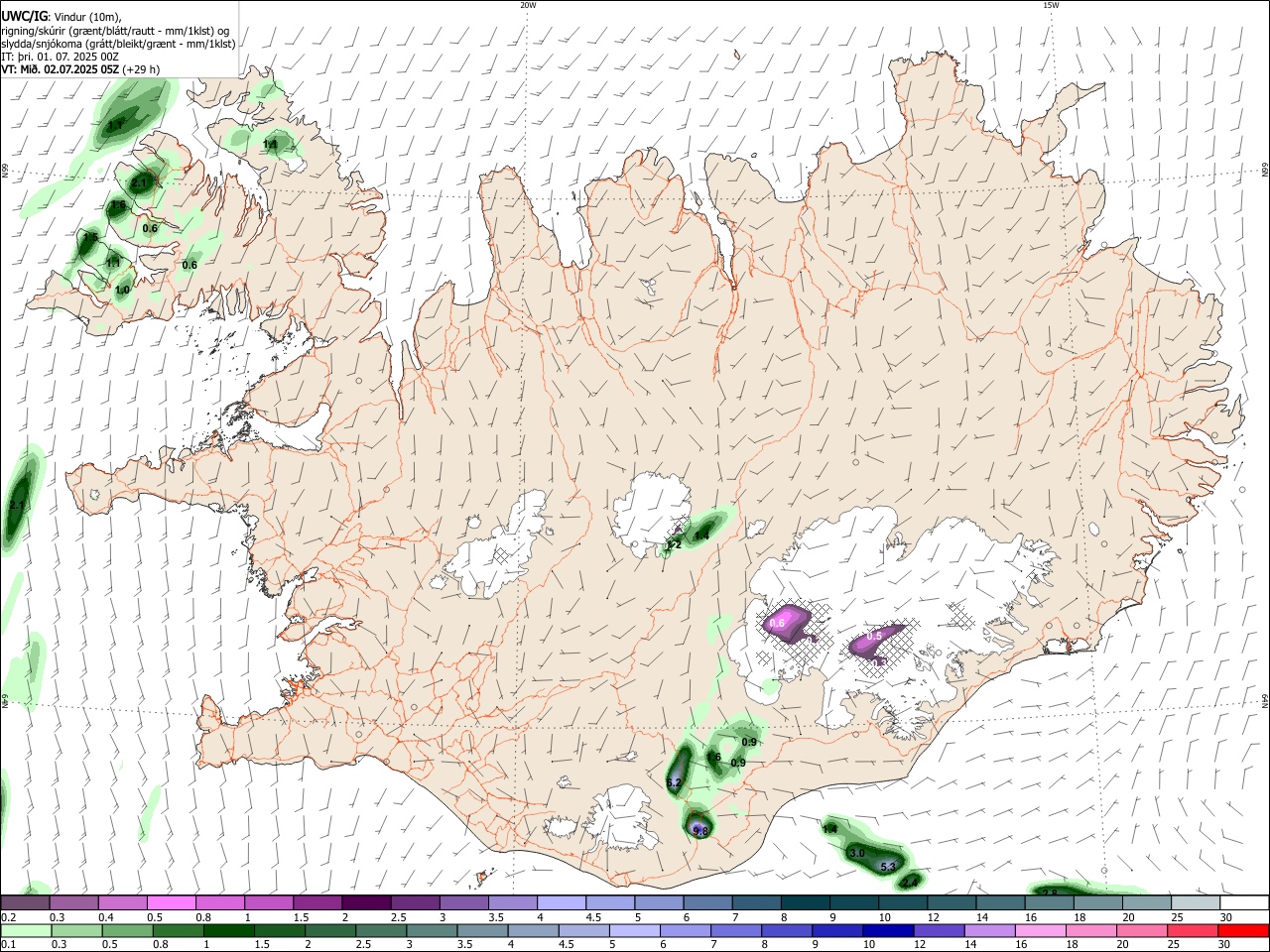This screenshot has height=952, width=1270.
Task: Click the pink swatch labeled 20 in bottom legend
Action: point(1142,930)
